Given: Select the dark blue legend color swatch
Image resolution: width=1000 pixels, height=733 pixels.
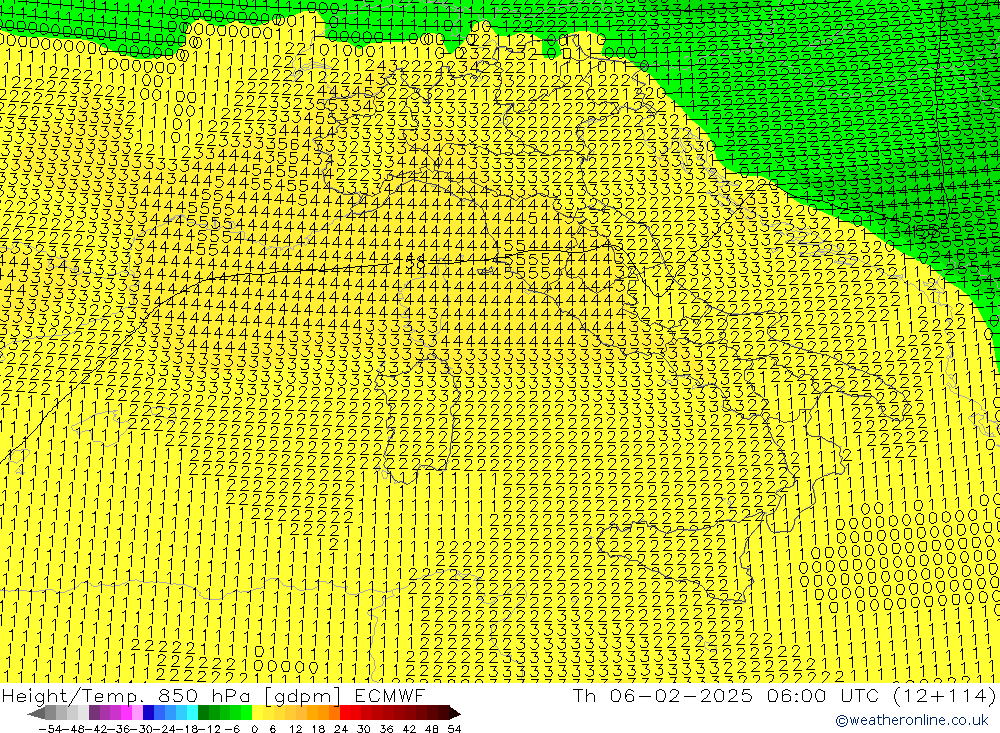Looking at the screenshot, I should point(149,713).
